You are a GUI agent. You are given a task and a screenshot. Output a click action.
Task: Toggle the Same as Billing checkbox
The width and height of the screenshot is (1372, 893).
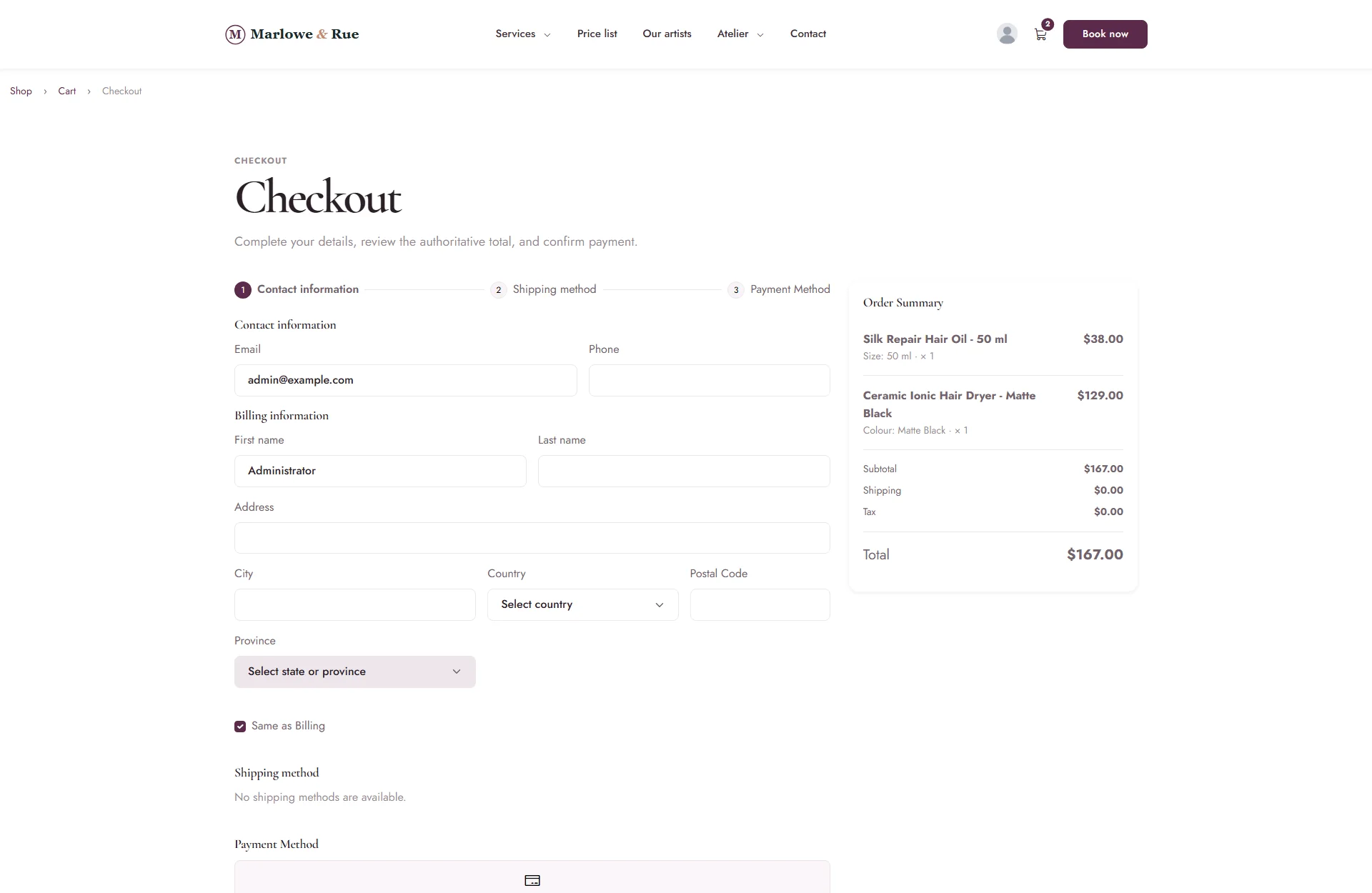pos(240,727)
